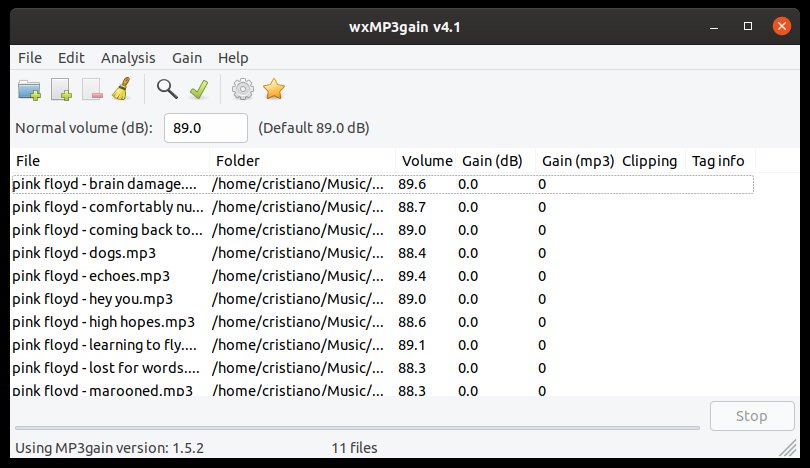Open settings via the gear icon
Screen dimensions: 810x468
coord(243,89)
